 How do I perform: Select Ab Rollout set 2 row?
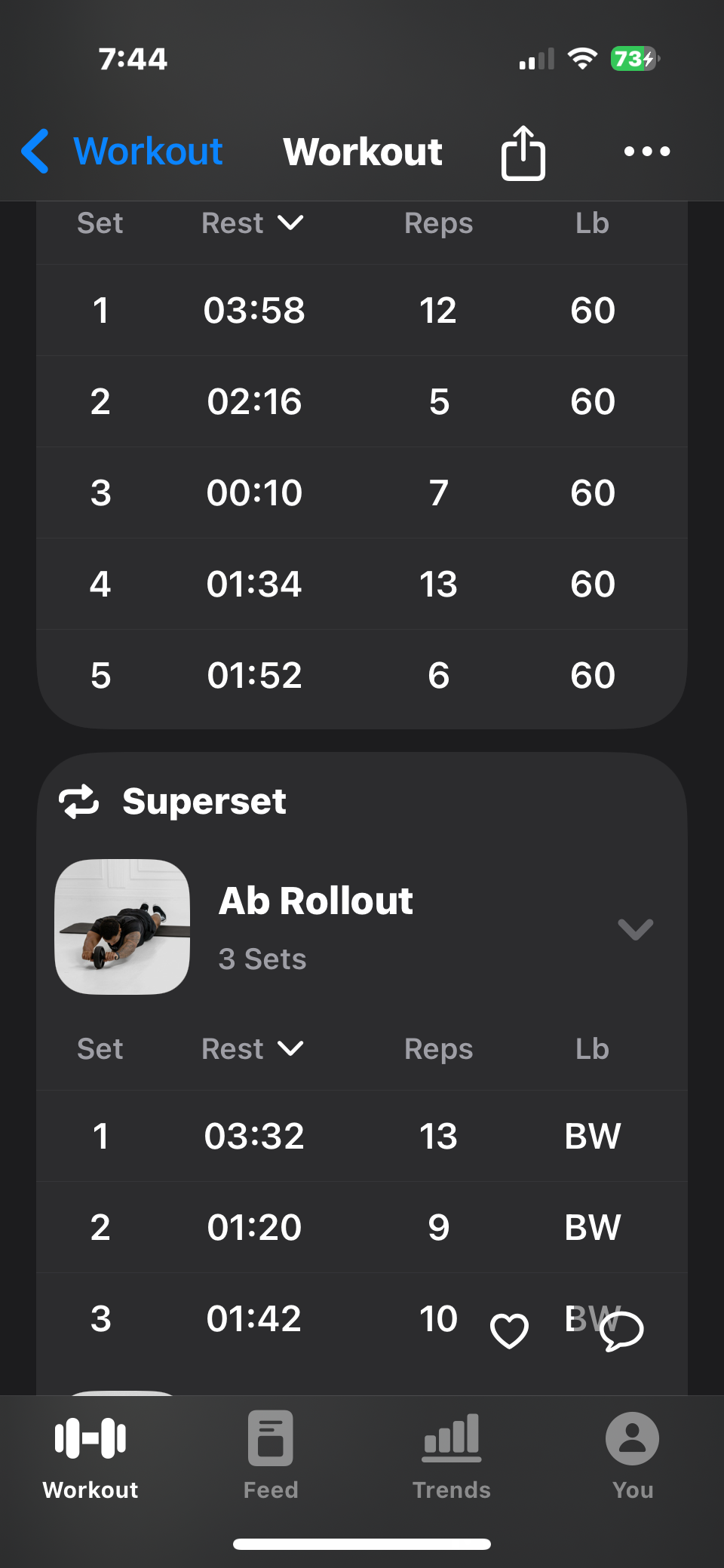pyautogui.click(x=362, y=1227)
